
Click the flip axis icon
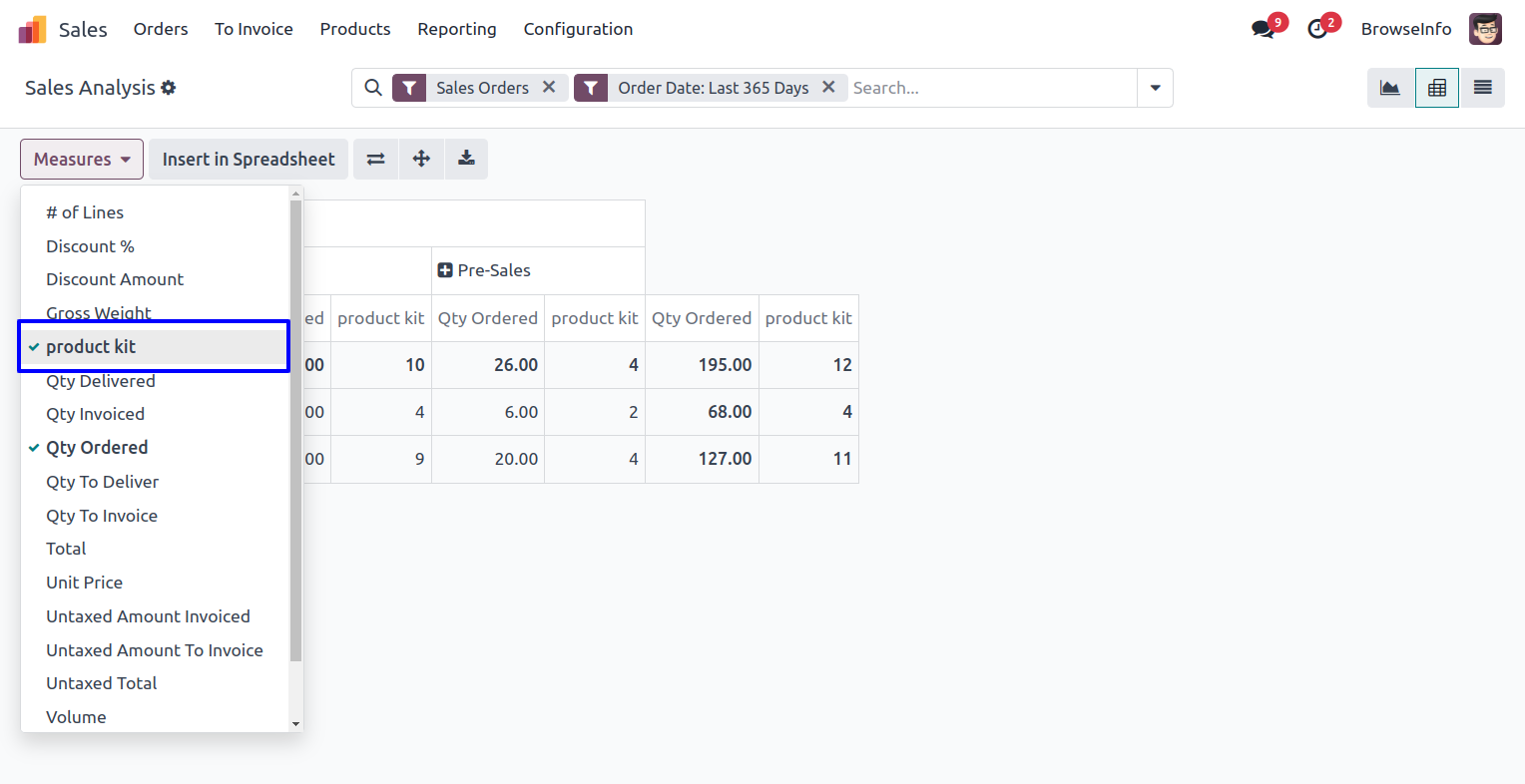pyautogui.click(x=376, y=160)
